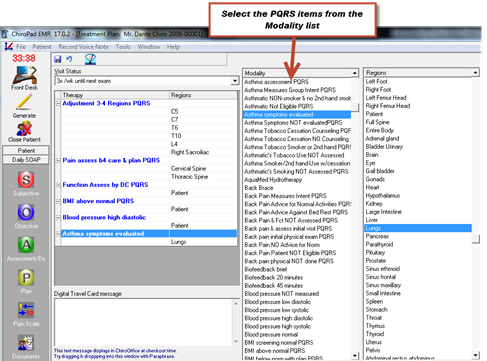487x361 pixels.
Task: Open the File menu
Action: pos(21,47)
